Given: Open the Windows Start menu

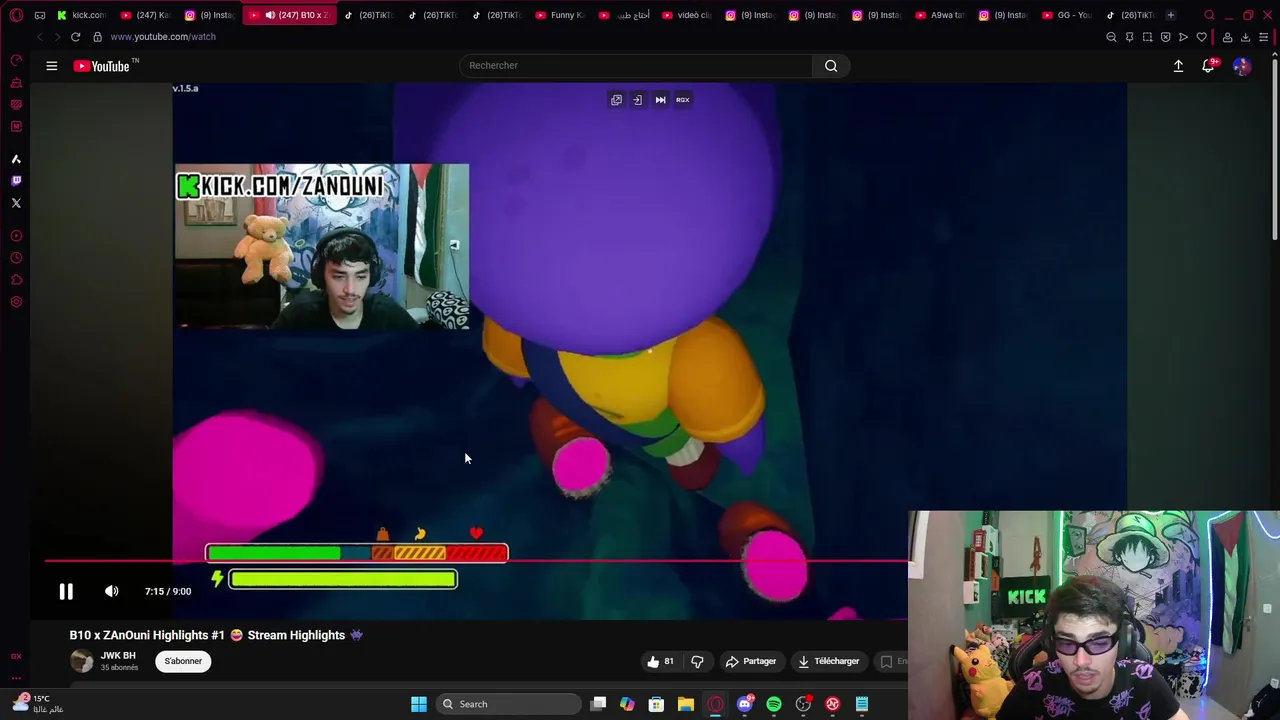Looking at the screenshot, I should tap(419, 704).
